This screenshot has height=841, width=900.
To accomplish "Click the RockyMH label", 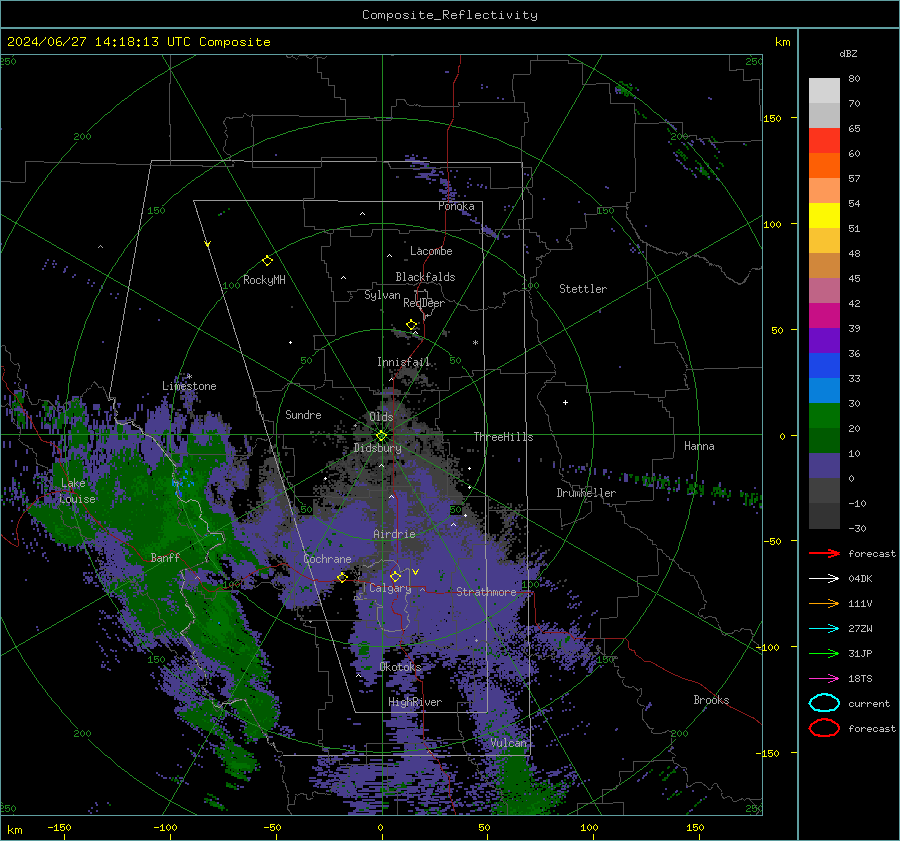I will (264, 280).
